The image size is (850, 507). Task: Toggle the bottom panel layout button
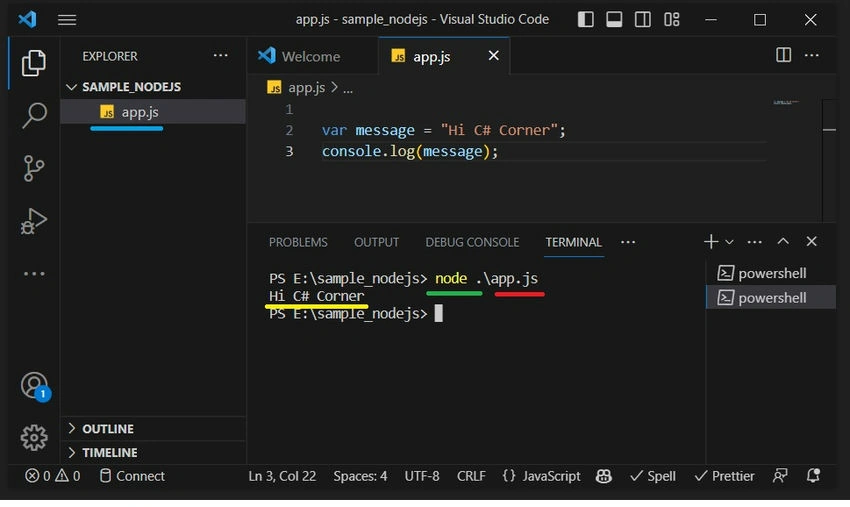point(614,20)
